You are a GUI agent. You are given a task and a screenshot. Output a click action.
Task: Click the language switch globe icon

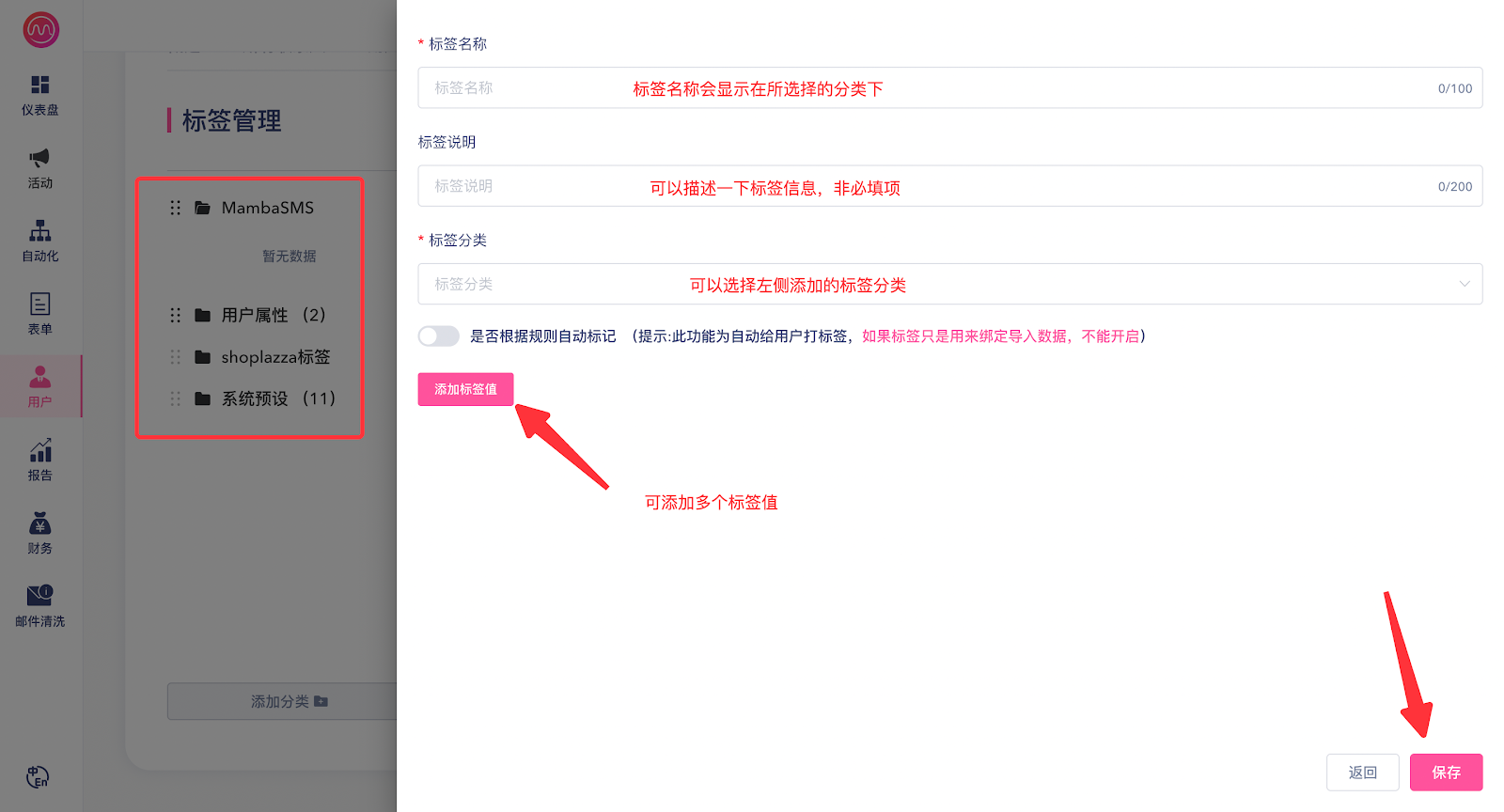coord(38,777)
